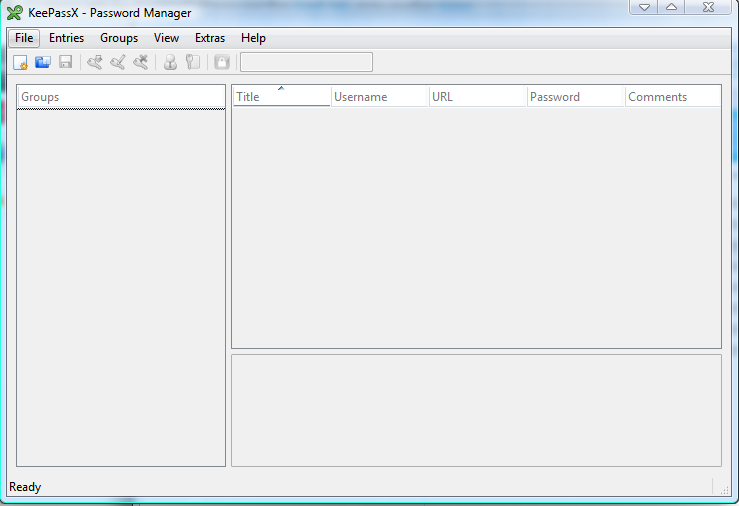Open the Entries menu
739x506 pixels.
[66, 38]
